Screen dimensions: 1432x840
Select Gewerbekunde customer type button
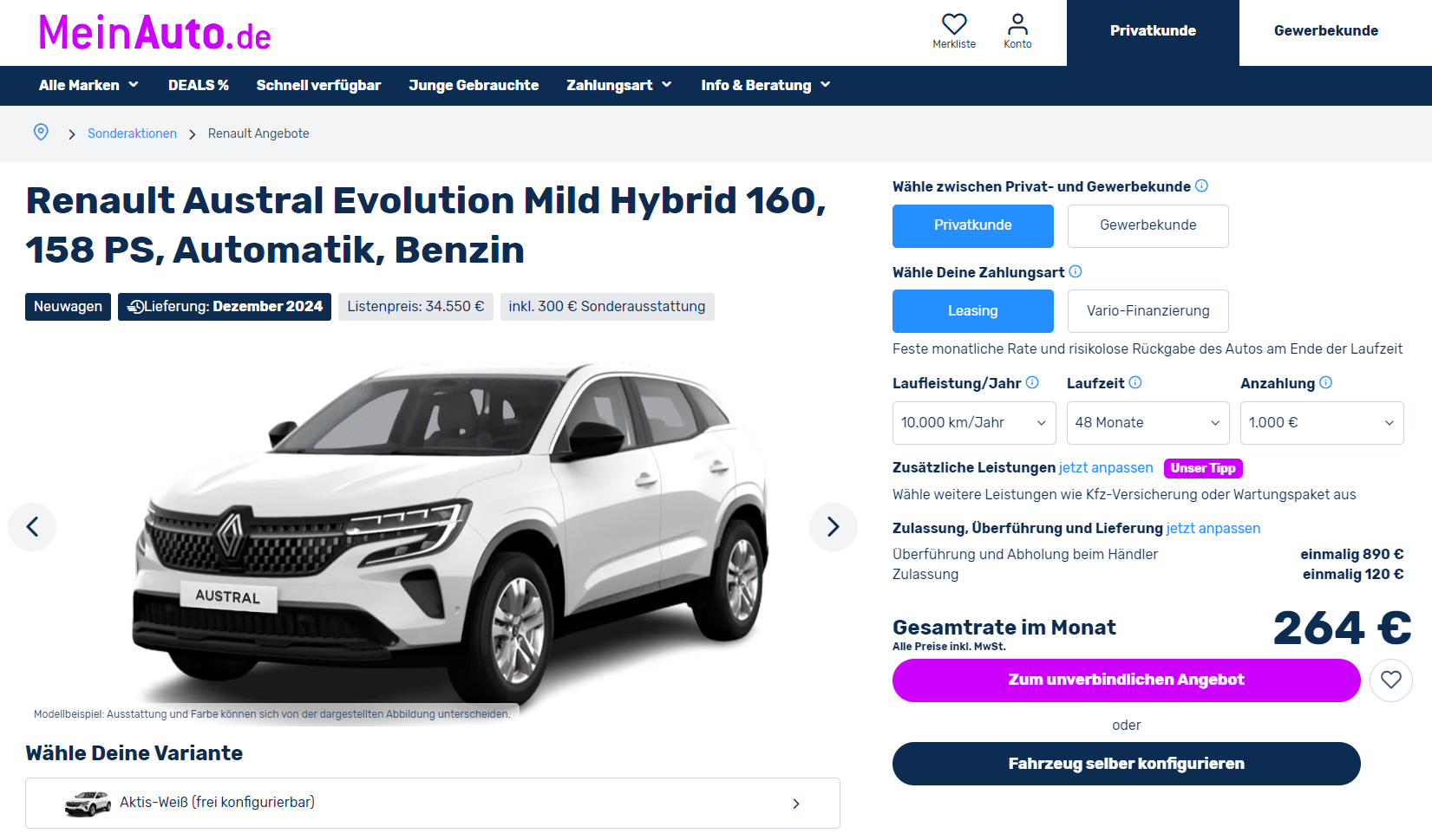click(1148, 225)
